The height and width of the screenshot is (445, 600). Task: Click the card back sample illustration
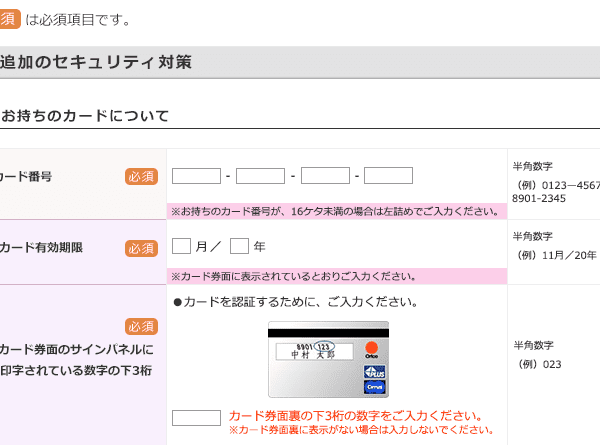[328, 359]
